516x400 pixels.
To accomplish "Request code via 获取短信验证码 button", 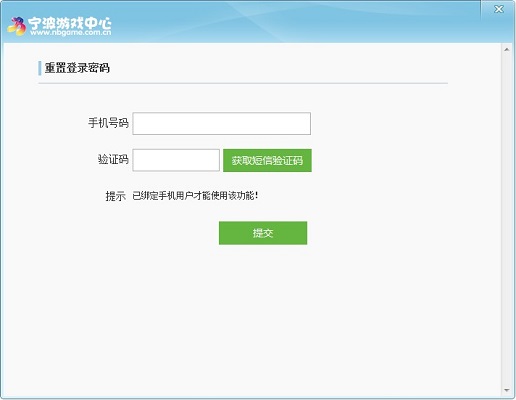I will pos(267,160).
